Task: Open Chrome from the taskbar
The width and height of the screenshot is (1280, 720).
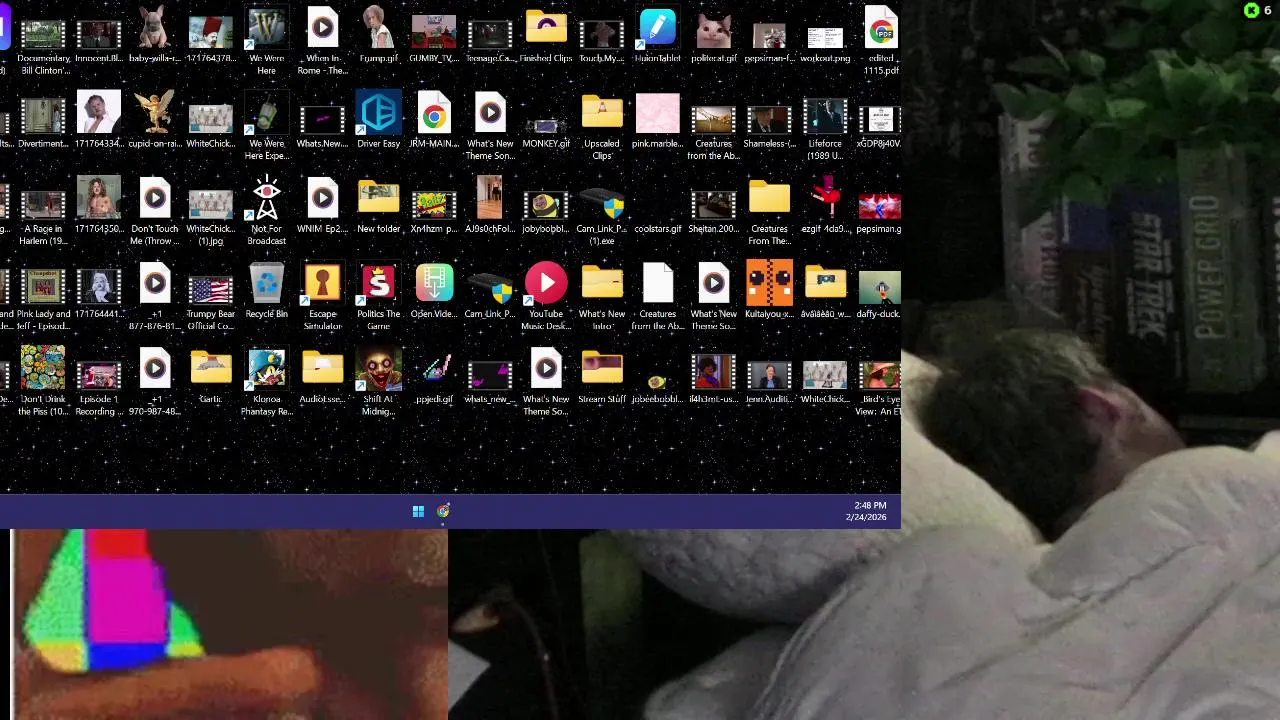Action: click(443, 512)
